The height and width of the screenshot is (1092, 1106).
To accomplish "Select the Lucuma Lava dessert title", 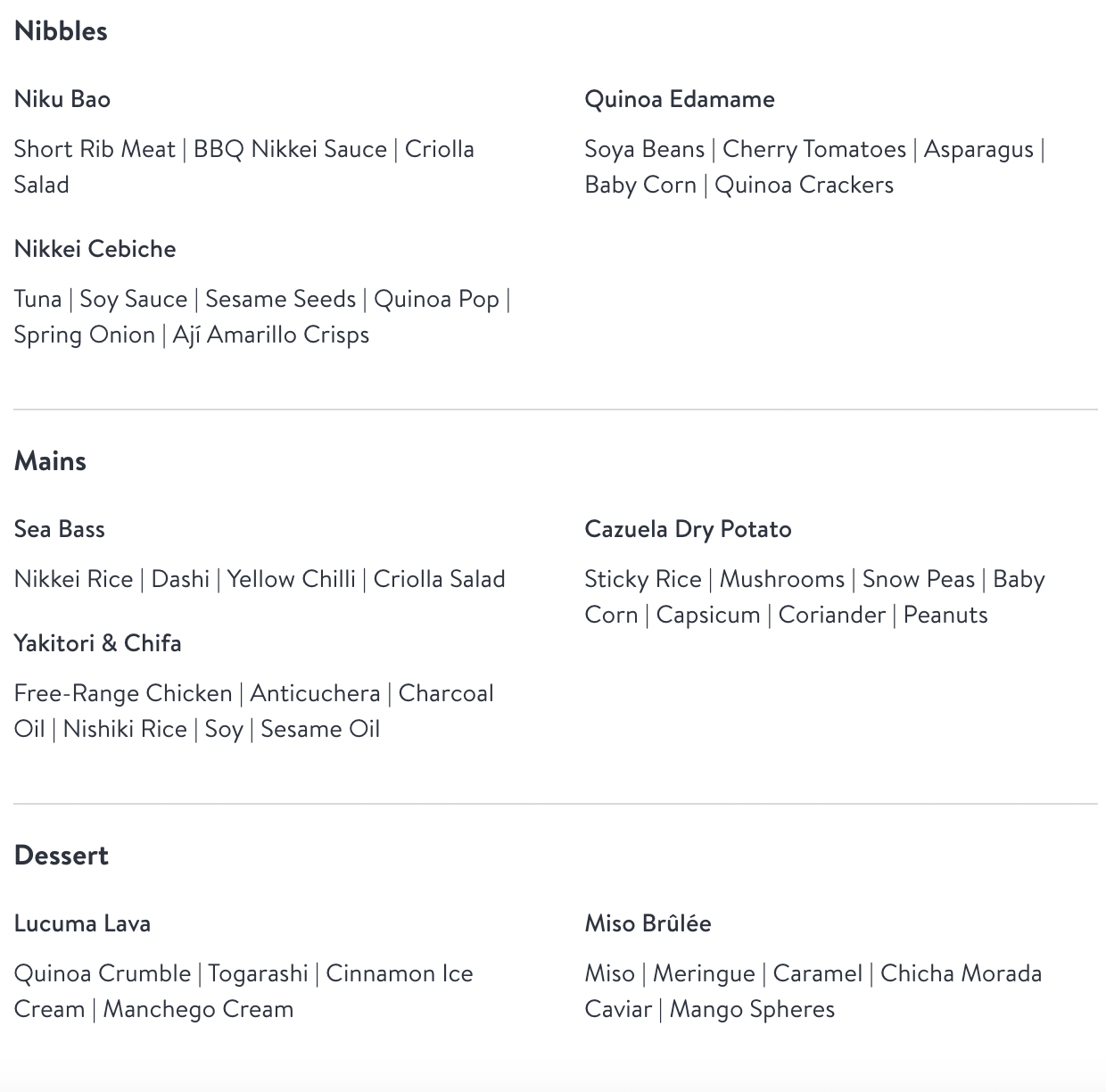I will pyautogui.click(x=82, y=923).
